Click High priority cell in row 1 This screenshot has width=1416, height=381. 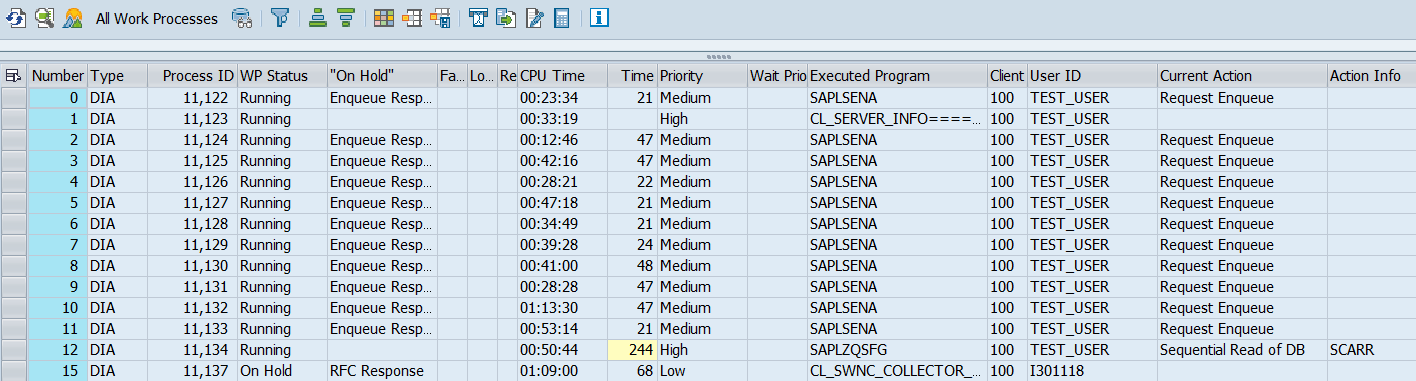click(x=702, y=119)
